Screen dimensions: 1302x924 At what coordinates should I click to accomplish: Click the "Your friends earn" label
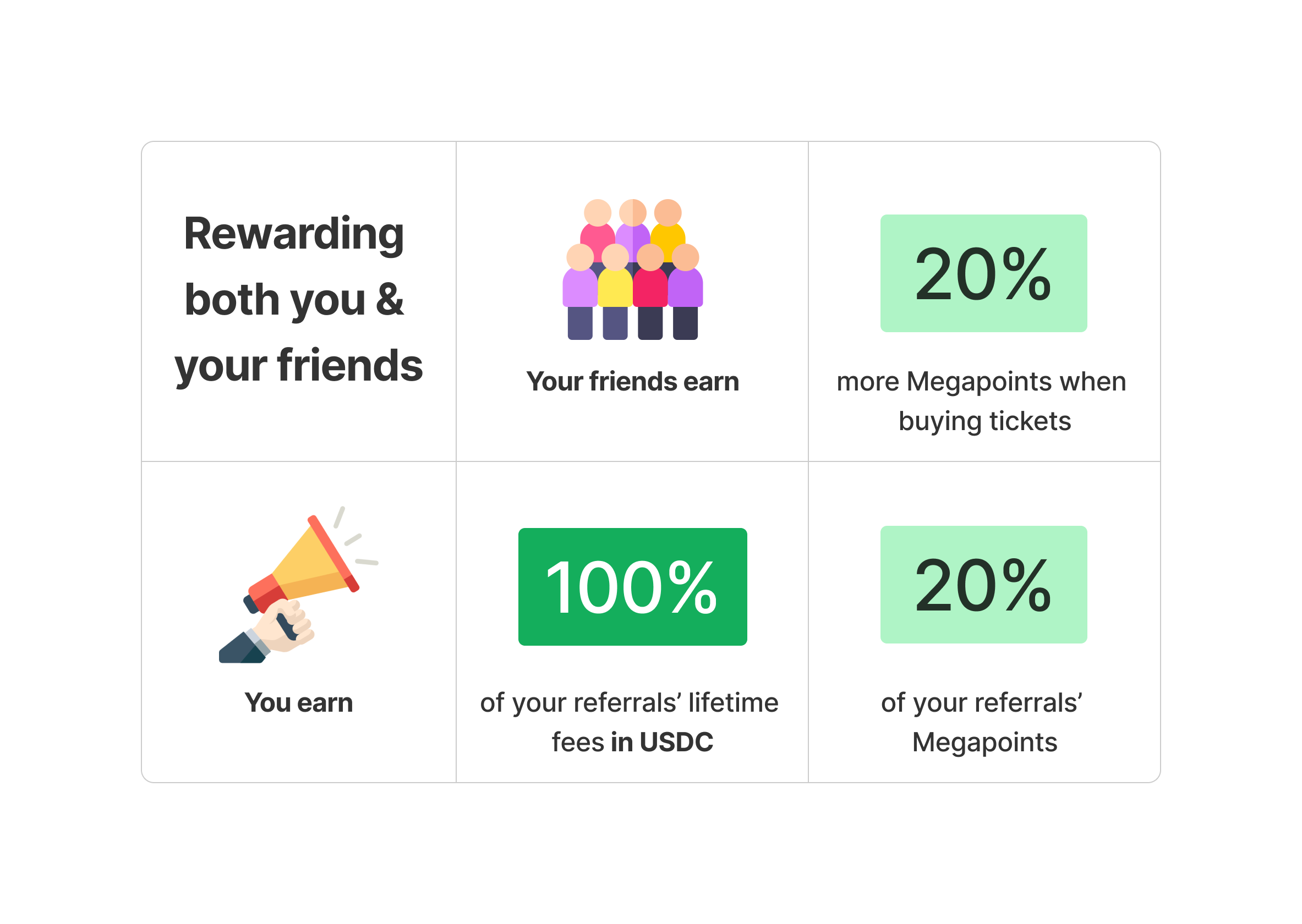(x=632, y=381)
